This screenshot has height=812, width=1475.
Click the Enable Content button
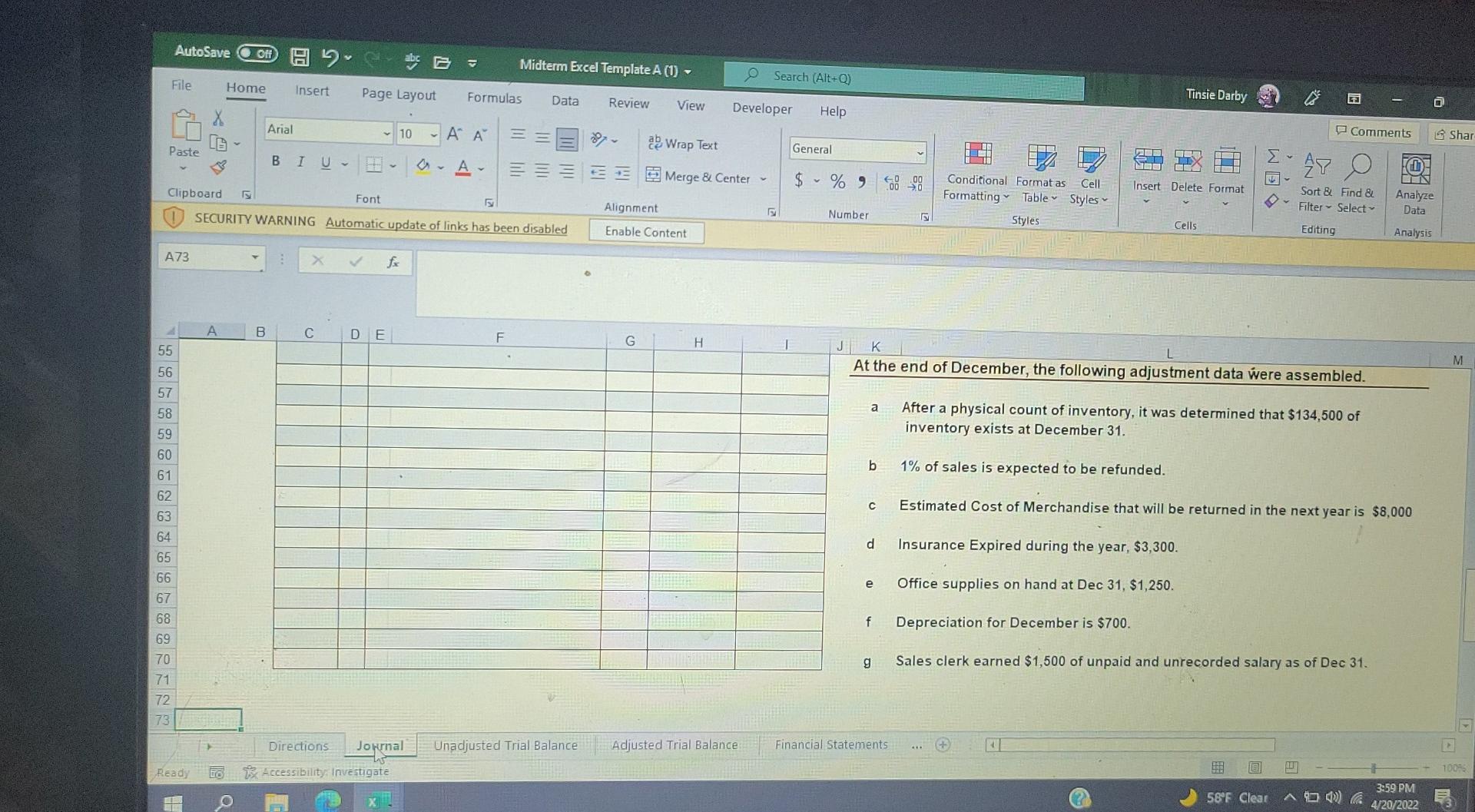(645, 232)
